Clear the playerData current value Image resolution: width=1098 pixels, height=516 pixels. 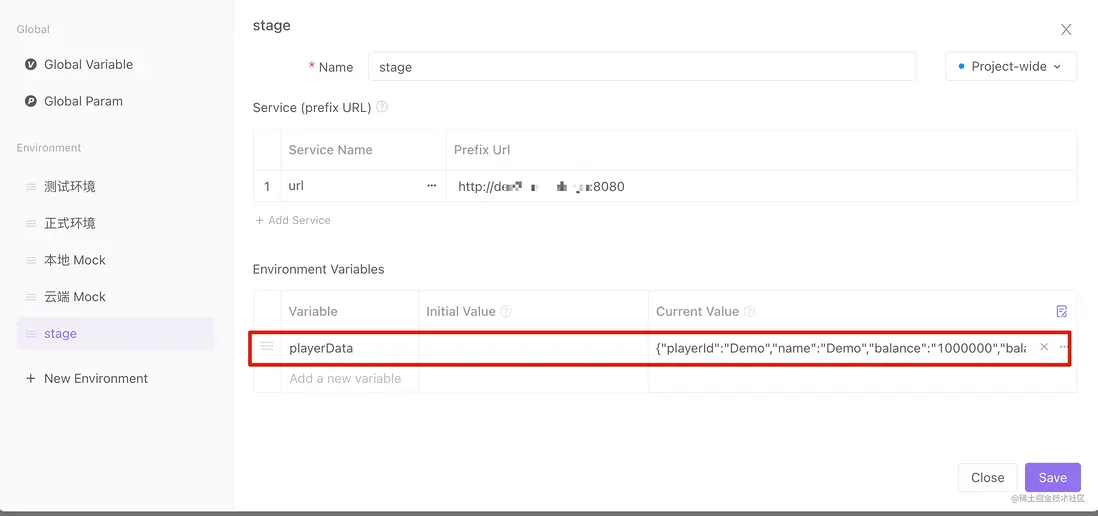tap(1044, 347)
